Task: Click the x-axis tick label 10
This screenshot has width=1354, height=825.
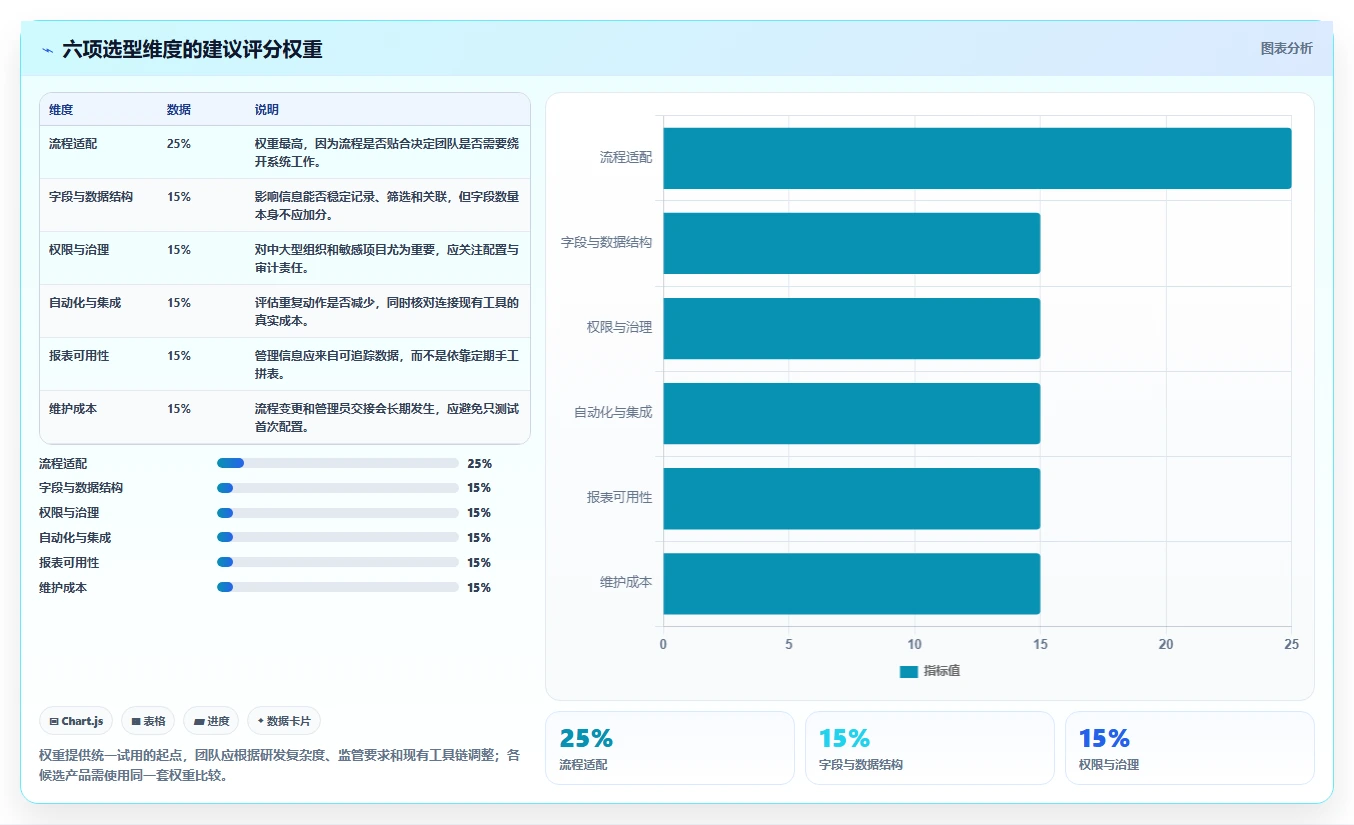Action: coord(914,645)
